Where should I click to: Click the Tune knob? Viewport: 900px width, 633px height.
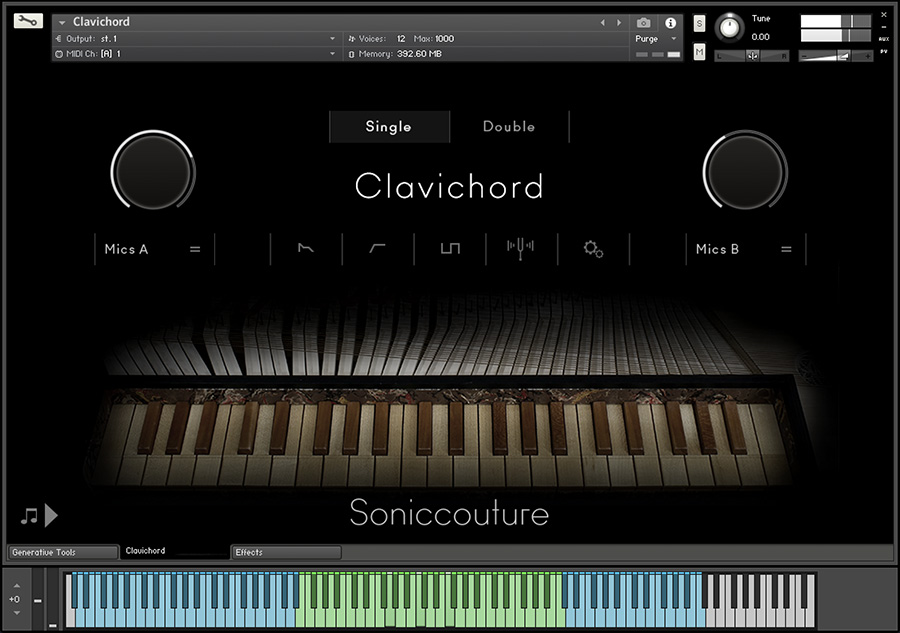[729, 28]
